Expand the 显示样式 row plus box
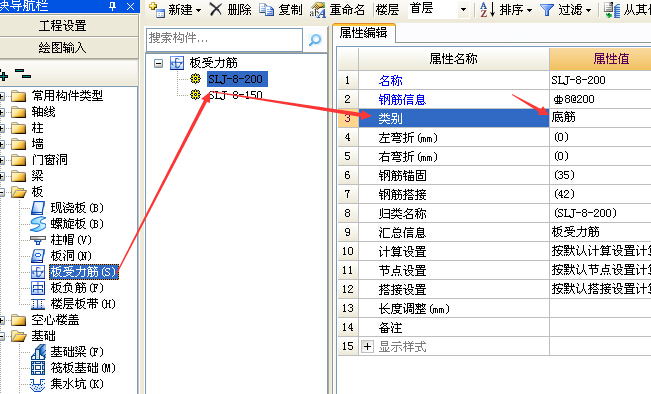Image resolution: width=651 pixels, height=394 pixels. click(367, 346)
